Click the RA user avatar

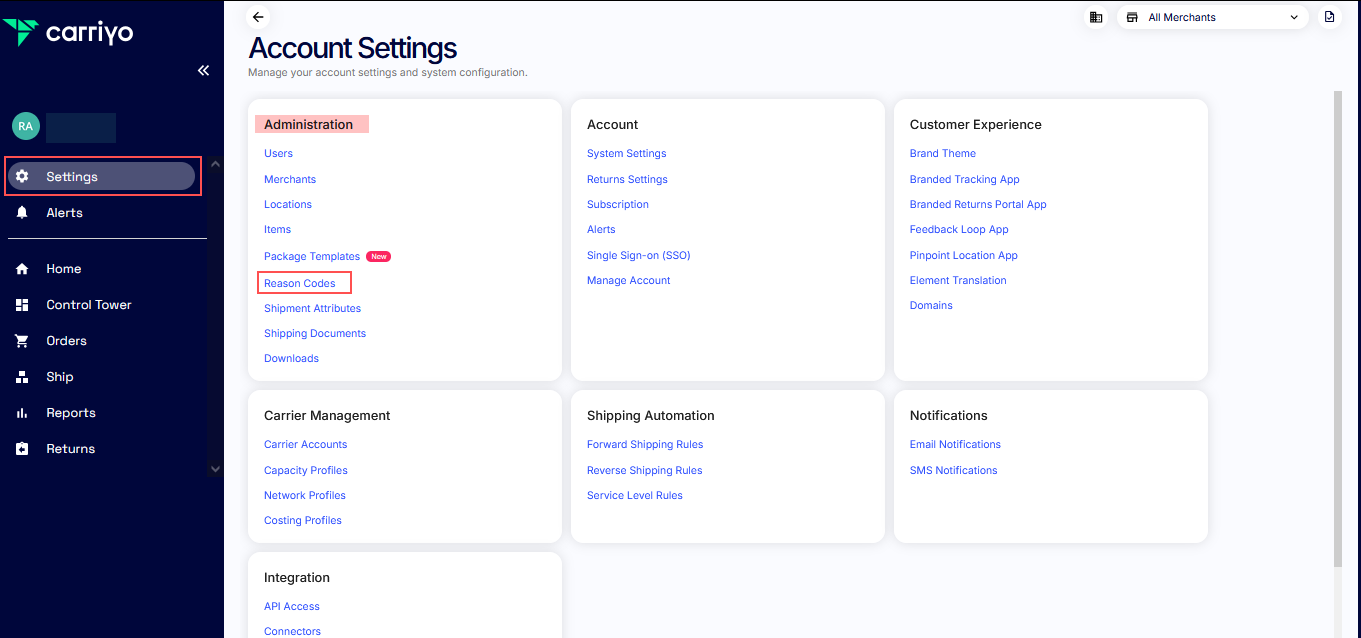[25, 126]
